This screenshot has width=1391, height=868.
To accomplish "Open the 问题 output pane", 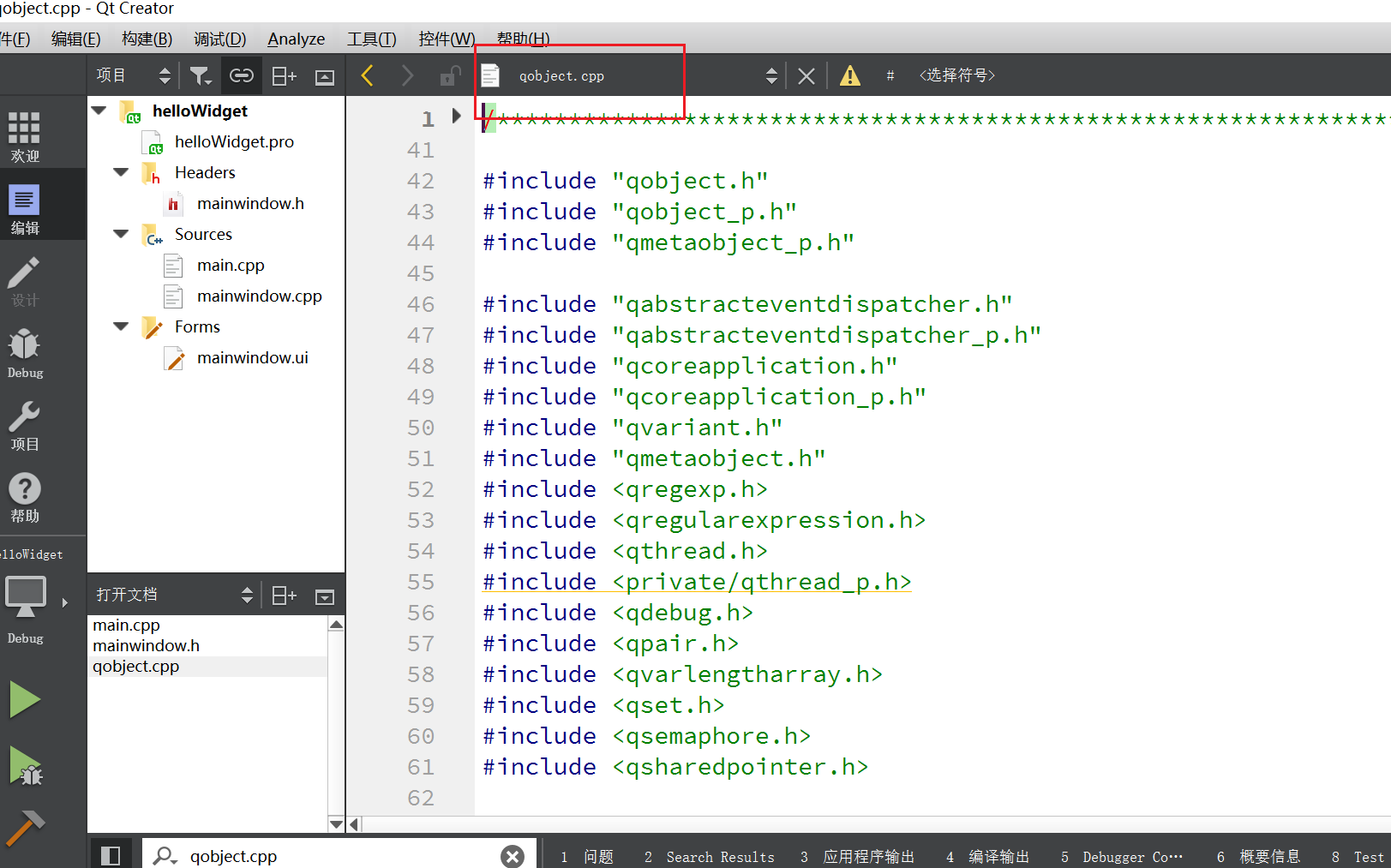I will [587, 857].
